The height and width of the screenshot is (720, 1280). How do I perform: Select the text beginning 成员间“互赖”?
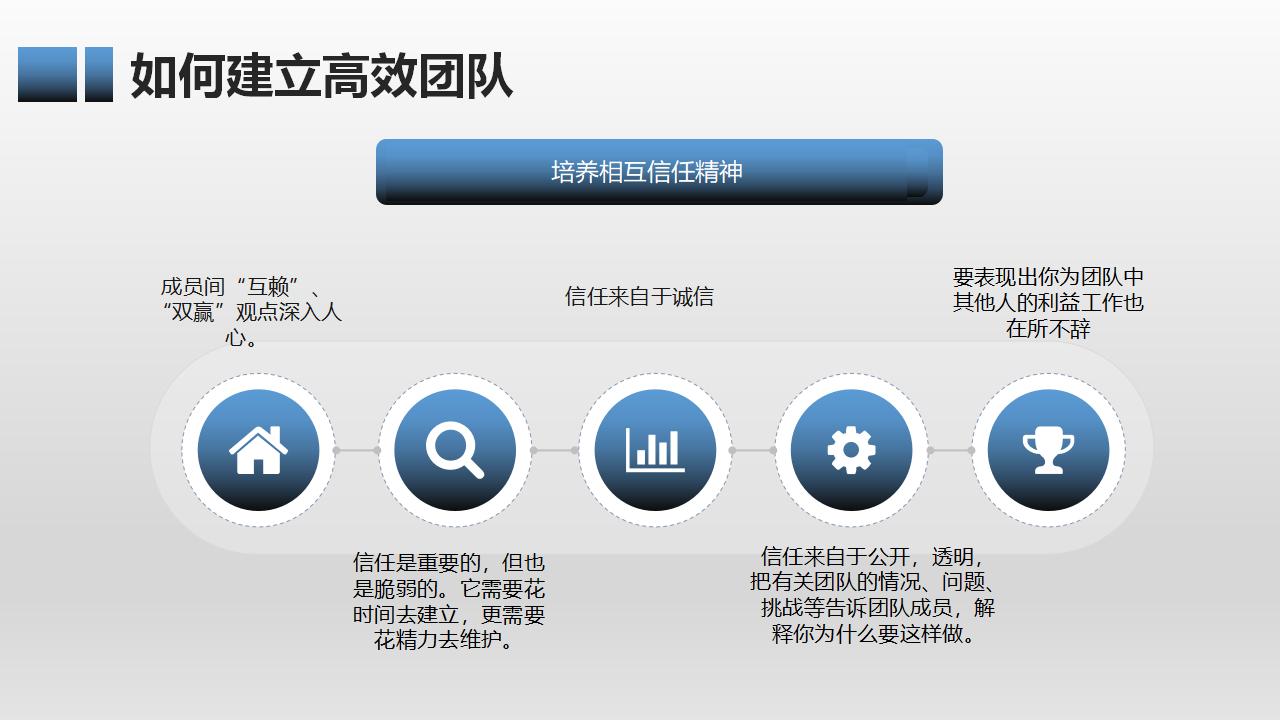(x=251, y=312)
